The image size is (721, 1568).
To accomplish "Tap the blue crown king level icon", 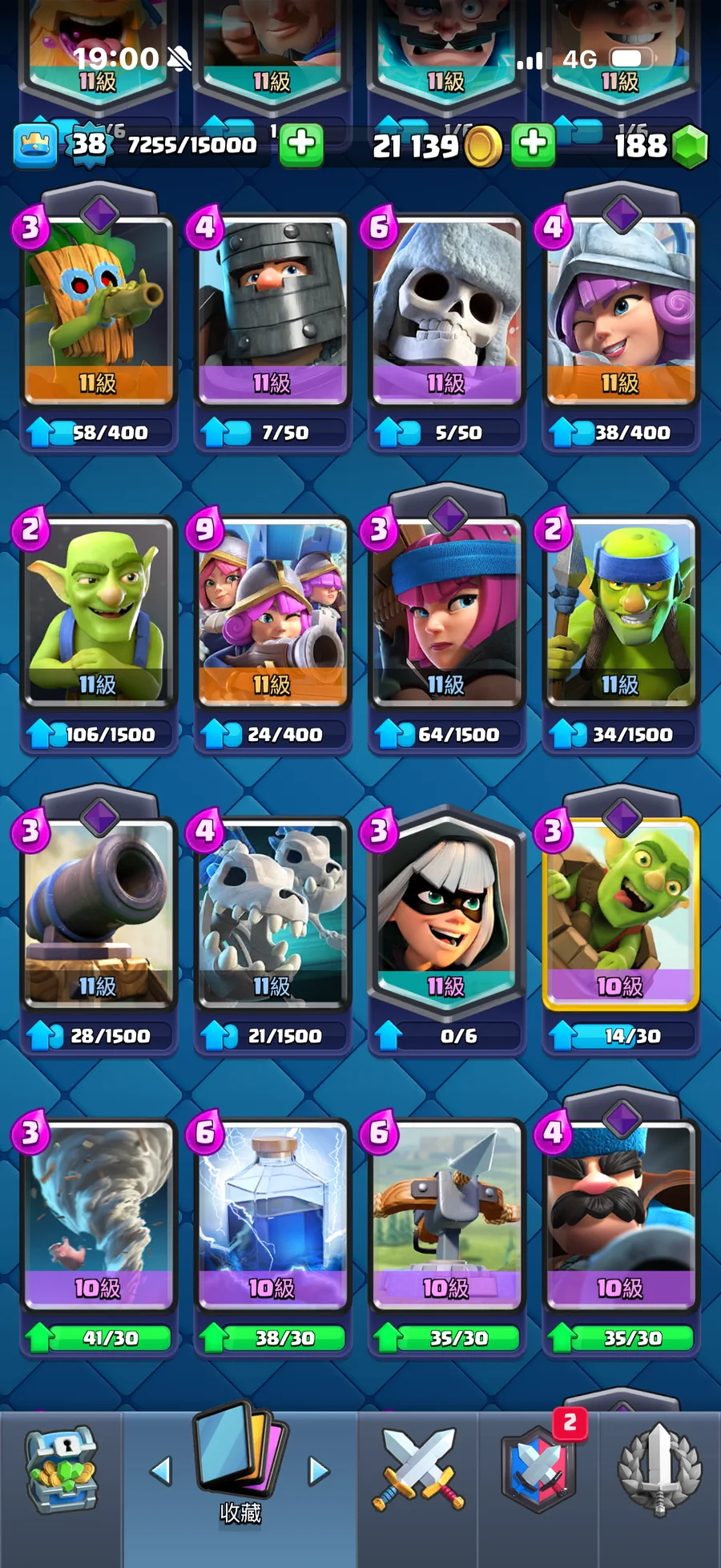I will click(x=35, y=146).
